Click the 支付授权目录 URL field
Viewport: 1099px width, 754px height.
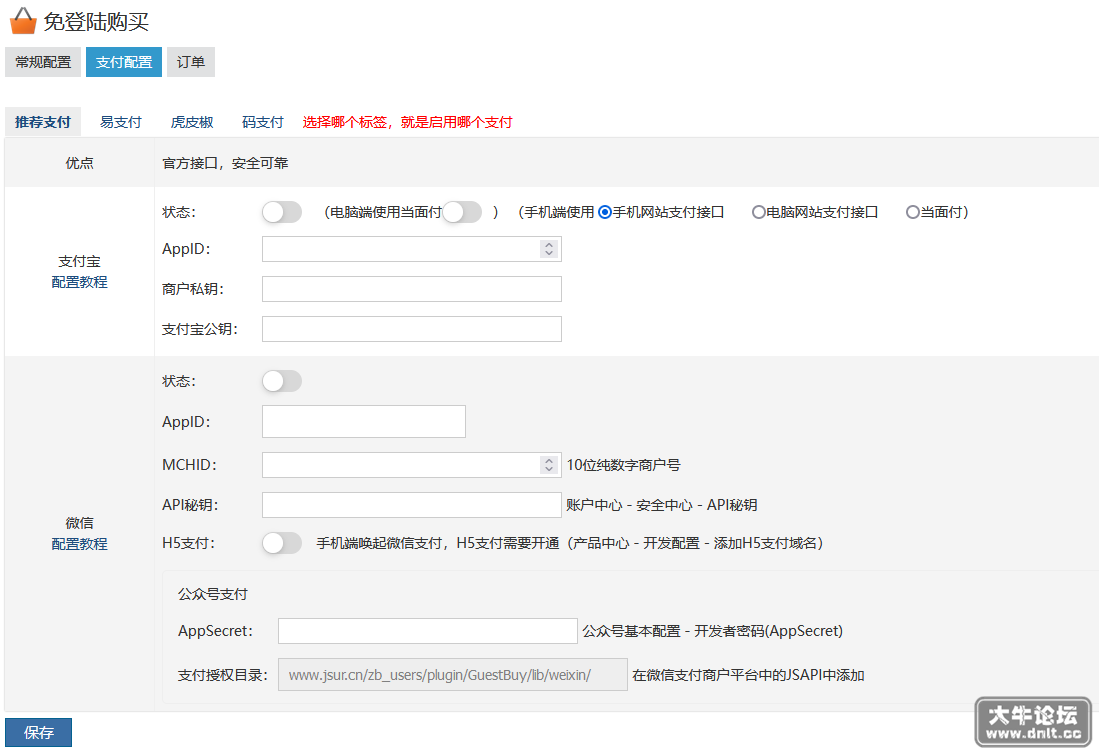coord(453,675)
